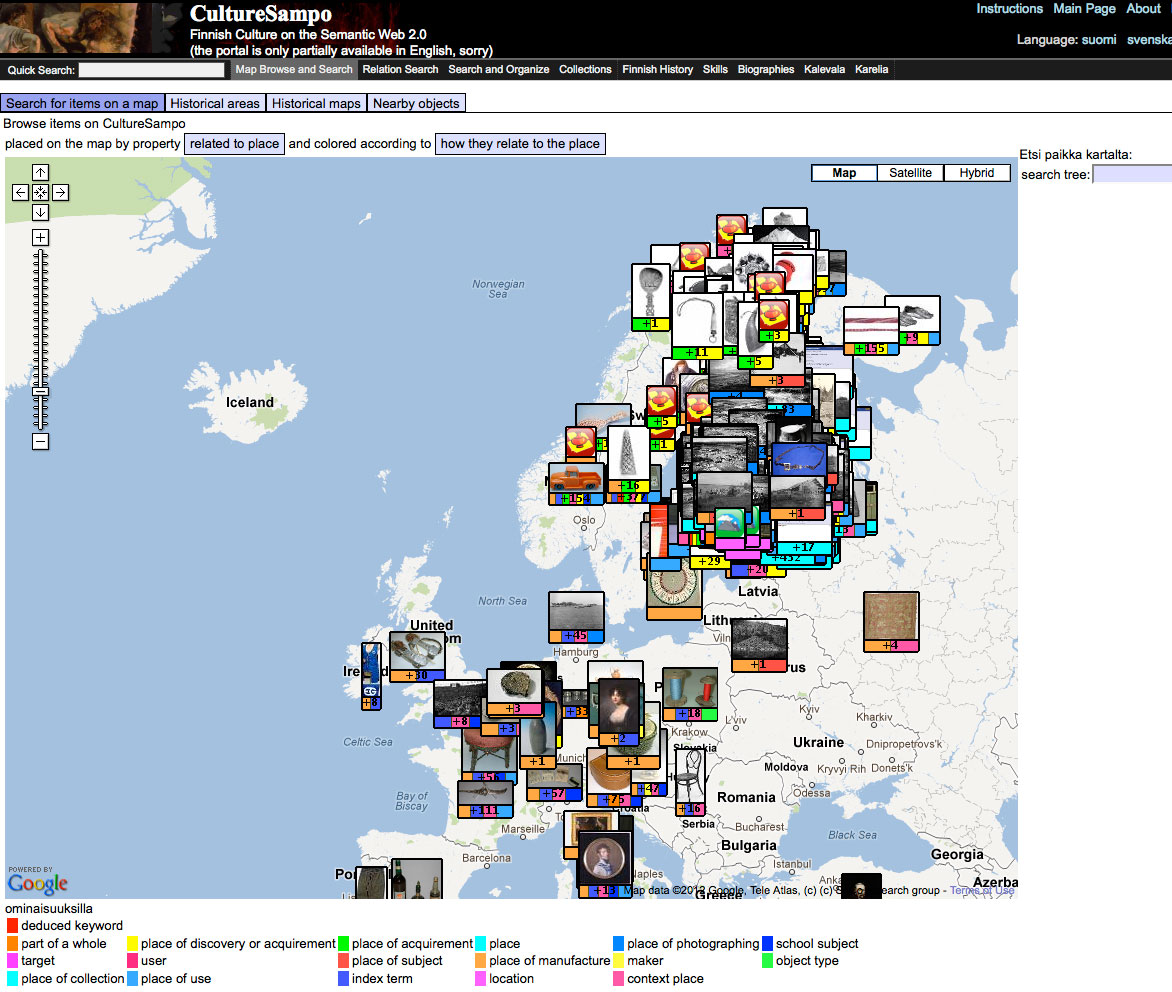Image resolution: width=1172 pixels, height=992 pixels.
Task: Pan the map right with arrow button
Action: point(61,193)
